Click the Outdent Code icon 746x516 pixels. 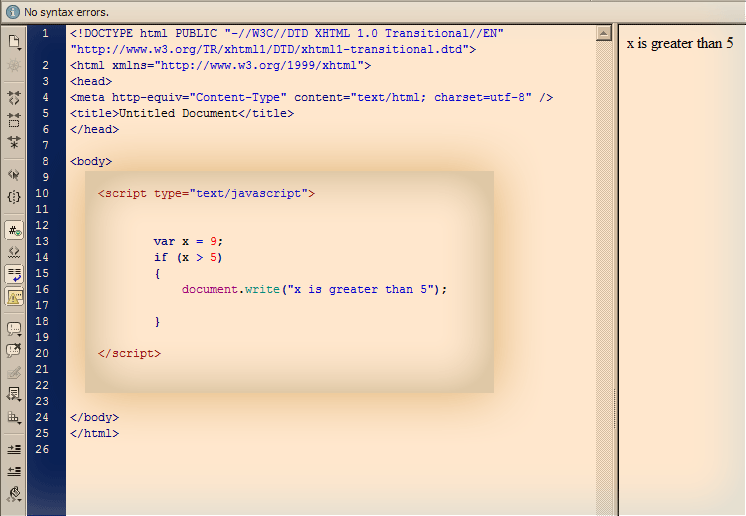tap(14, 471)
